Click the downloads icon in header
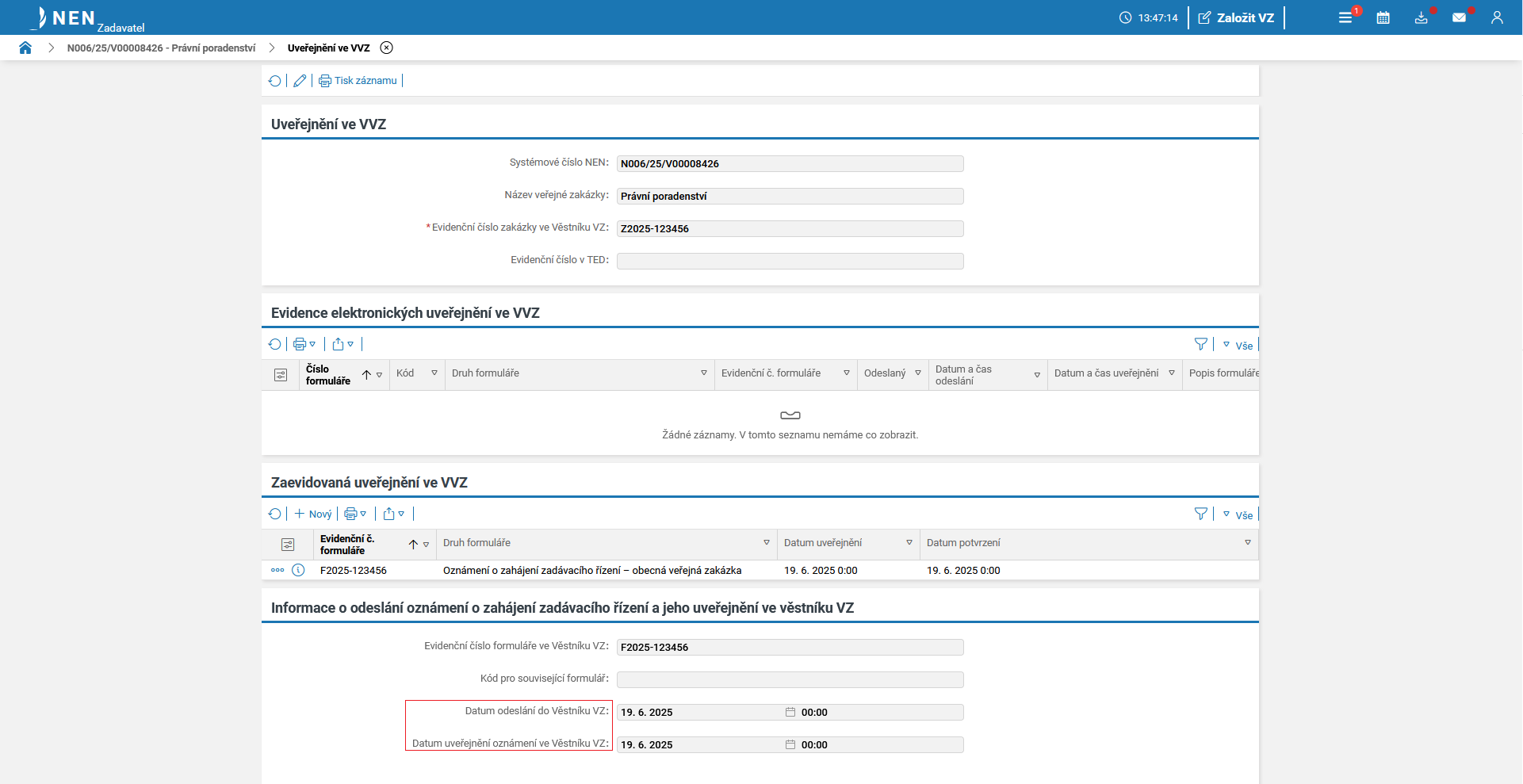 [1421, 17]
